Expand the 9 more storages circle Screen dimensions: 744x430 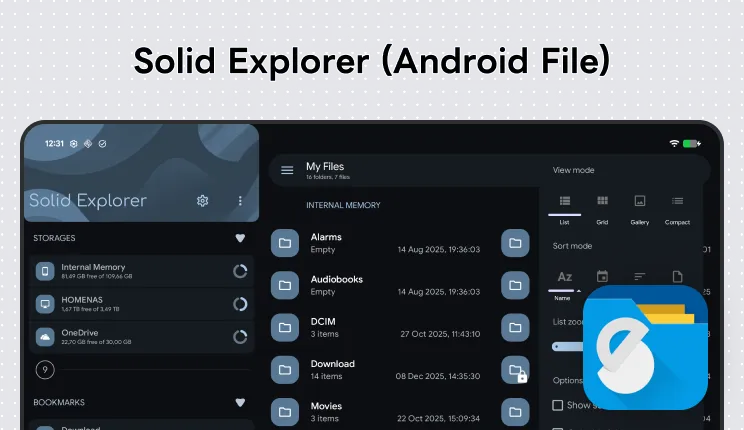(x=45, y=370)
